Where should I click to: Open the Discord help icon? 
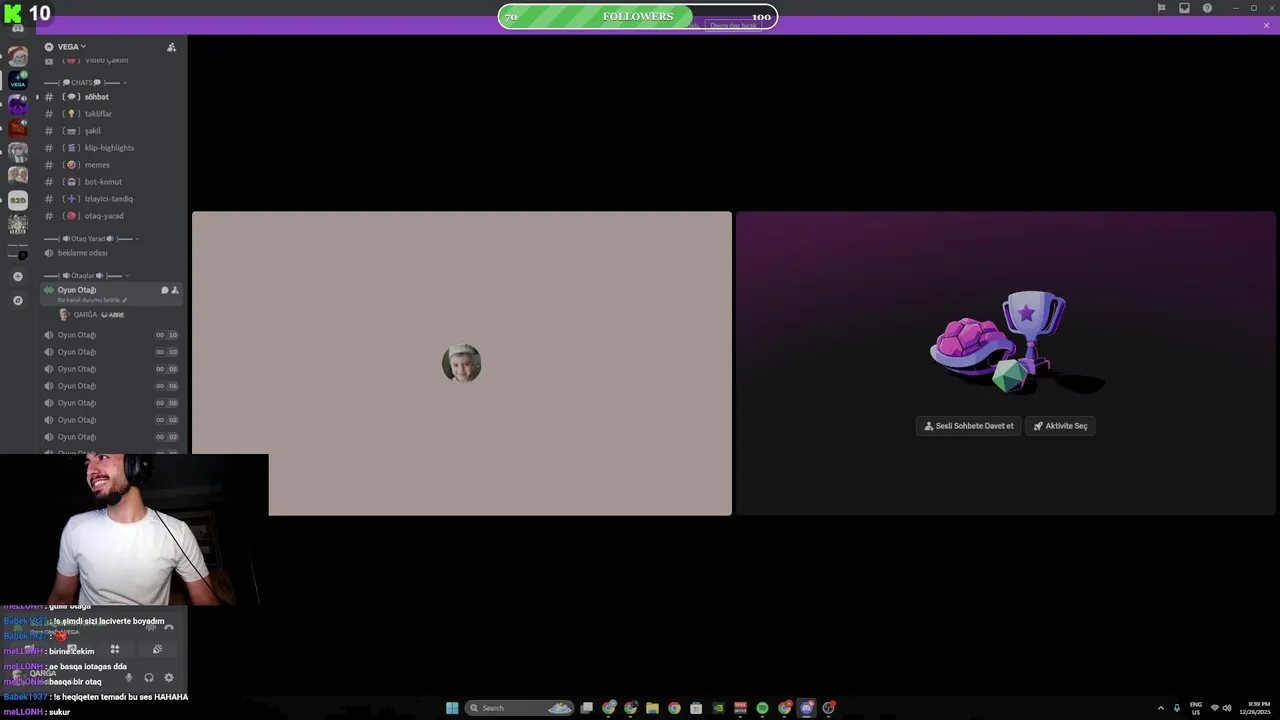1207,8
